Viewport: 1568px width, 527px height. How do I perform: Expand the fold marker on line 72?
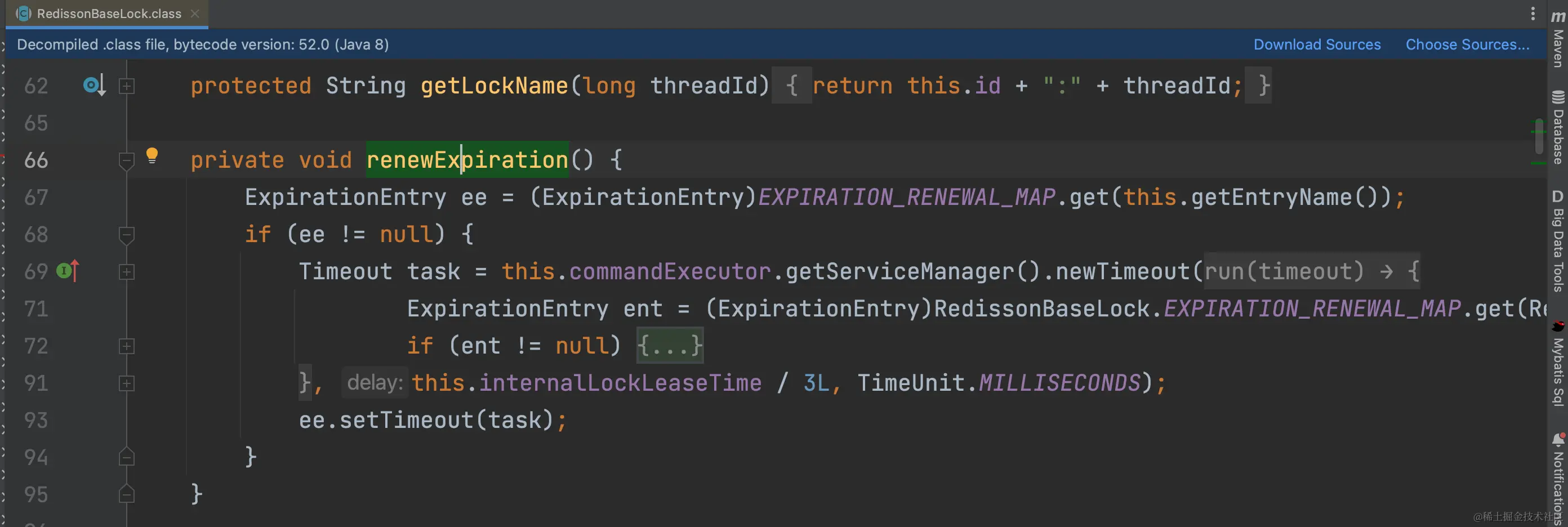click(x=127, y=346)
